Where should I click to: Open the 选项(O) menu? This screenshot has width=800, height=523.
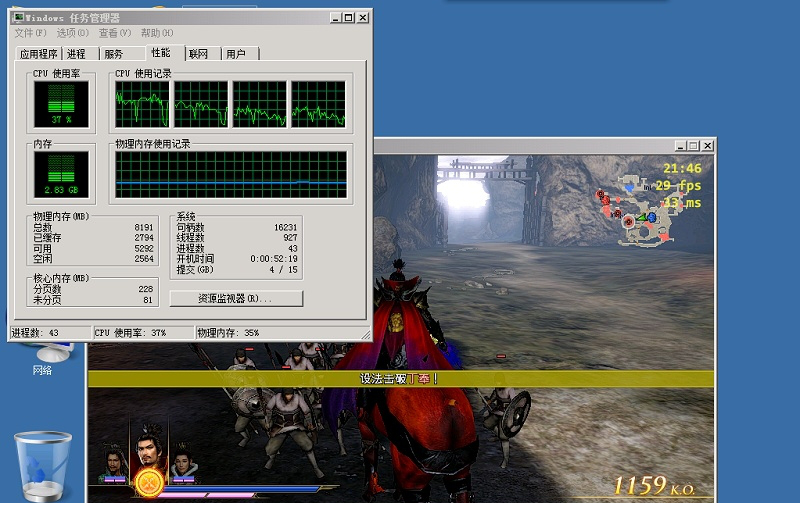point(72,33)
